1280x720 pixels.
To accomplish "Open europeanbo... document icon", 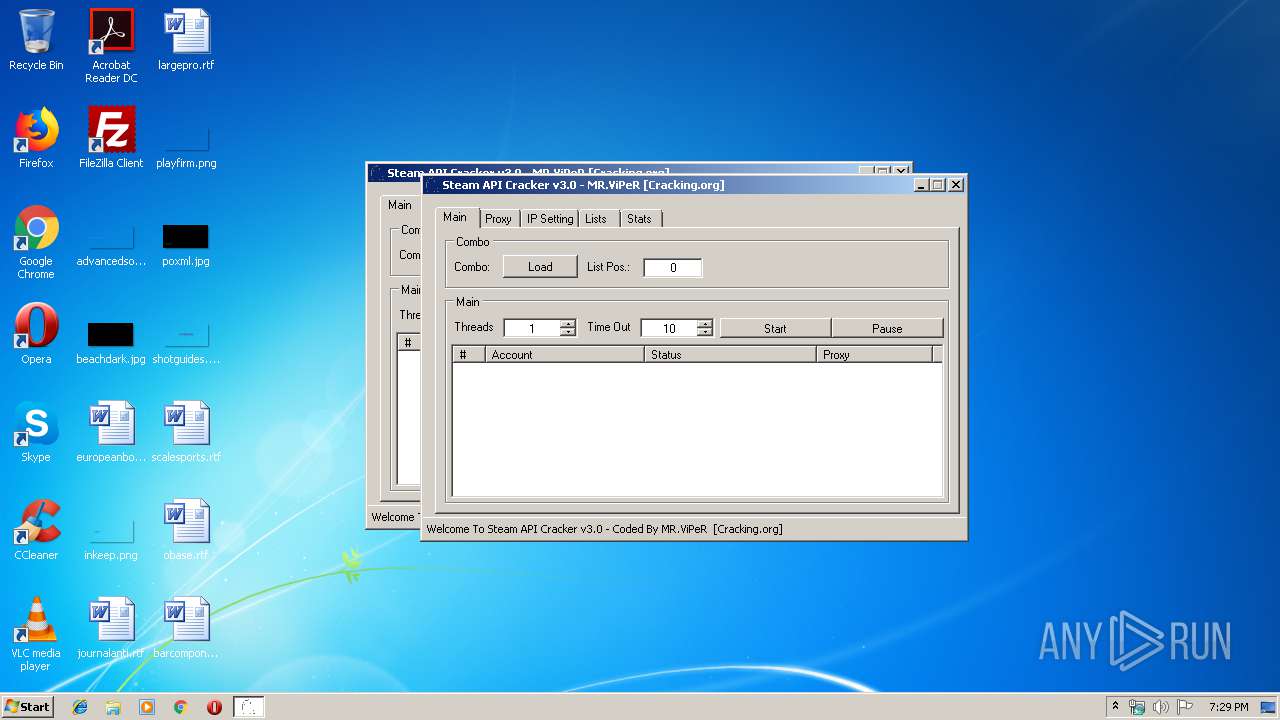I will 111,432.
